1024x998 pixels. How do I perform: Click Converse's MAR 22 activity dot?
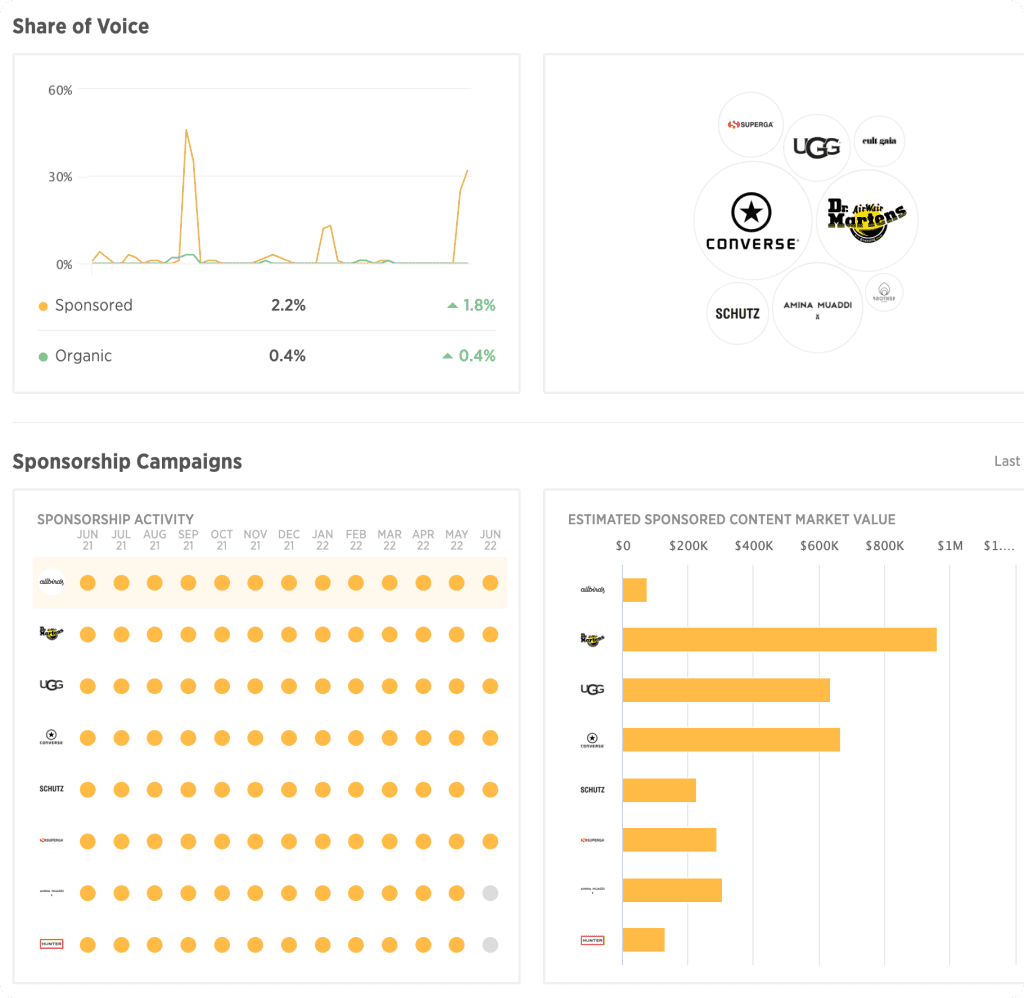coord(389,738)
